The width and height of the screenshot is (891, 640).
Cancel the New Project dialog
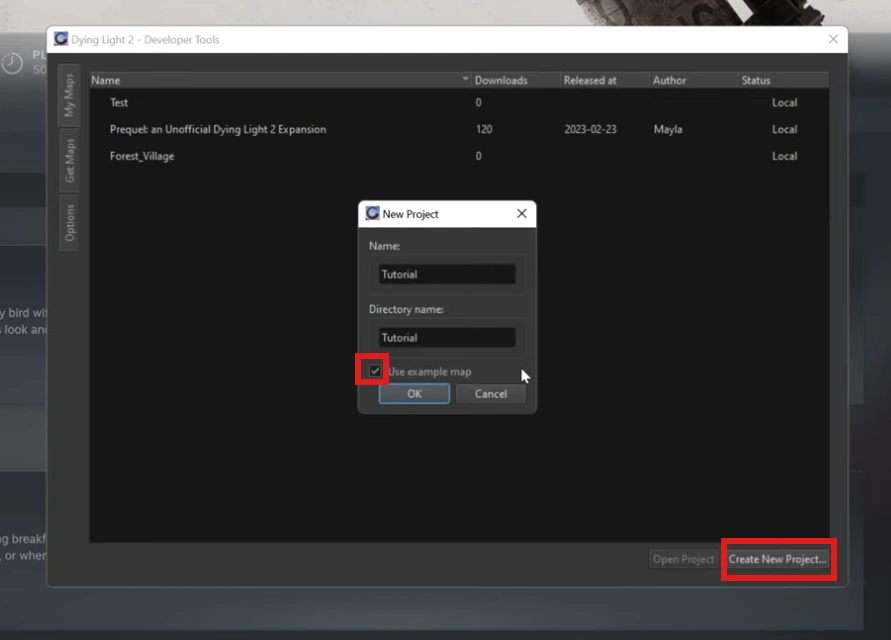point(491,394)
